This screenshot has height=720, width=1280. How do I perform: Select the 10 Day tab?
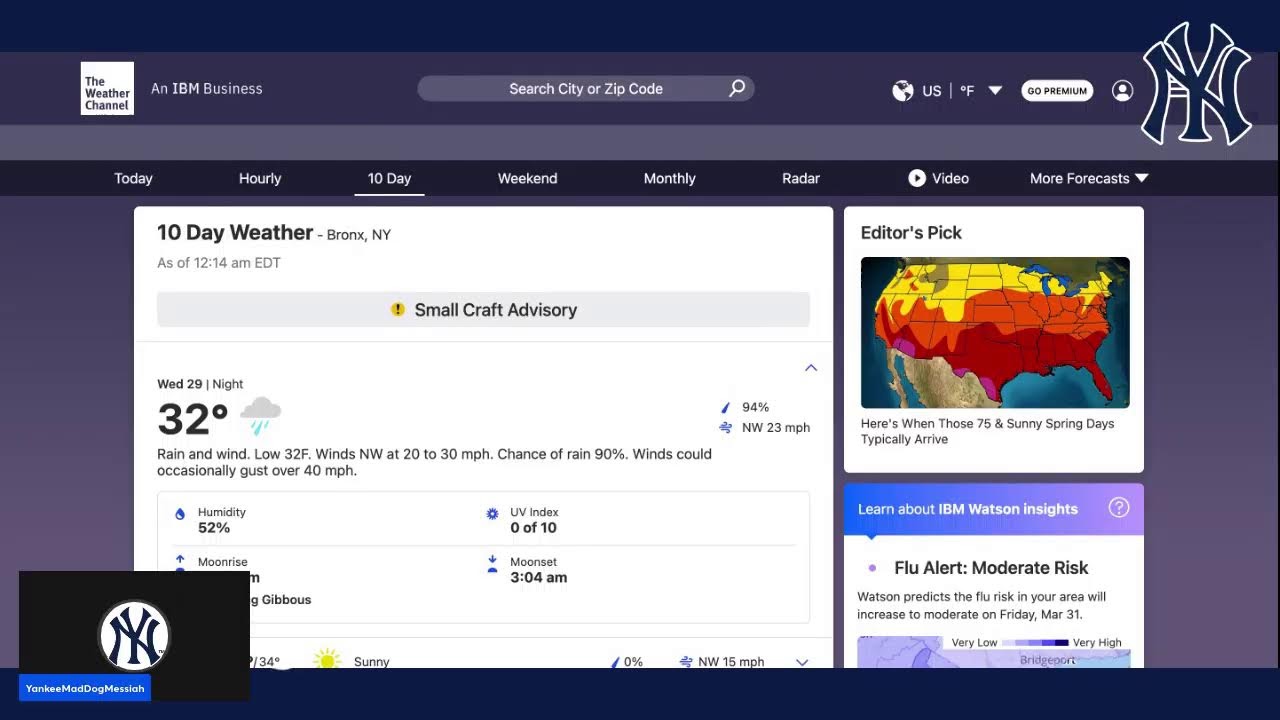coord(389,178)
